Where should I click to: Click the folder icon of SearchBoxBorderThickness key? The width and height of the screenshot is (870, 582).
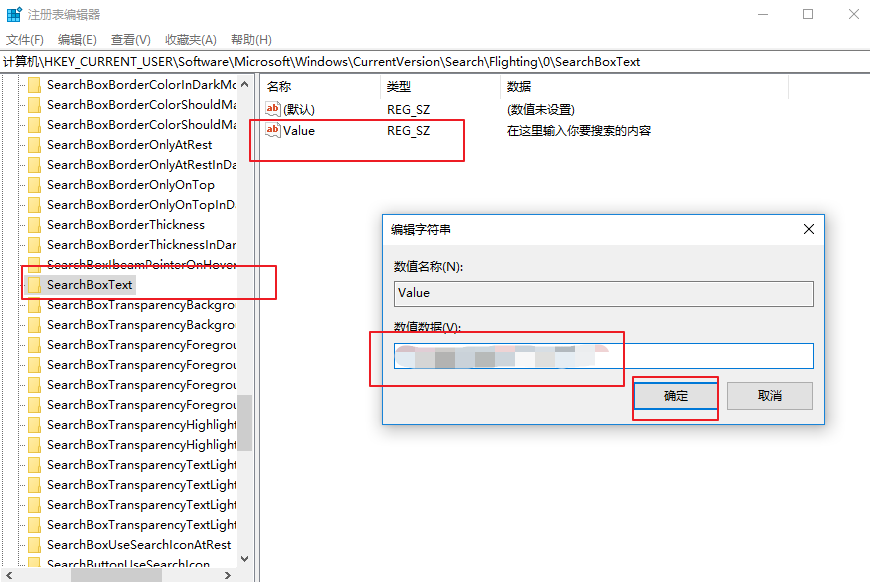[35, 224]
